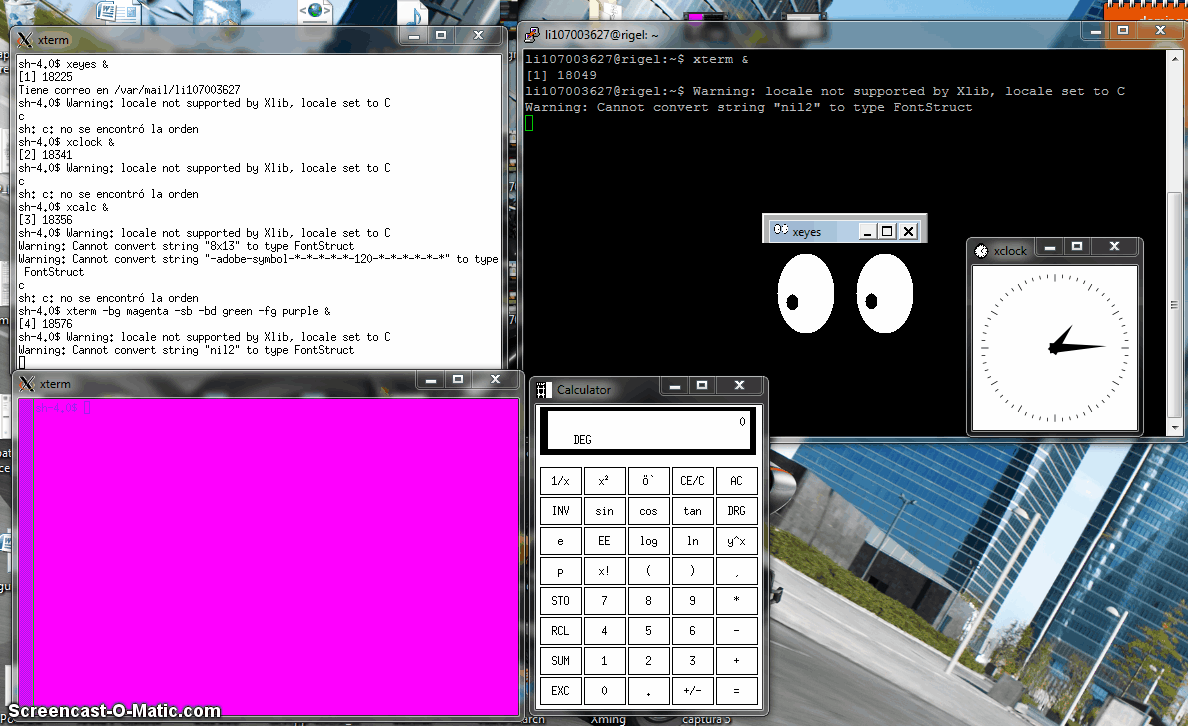The height and width of the screenshot is (726, 1188).
Task: Click the PuTTY icon in rigel terminal title
Action: pos(532,34)
